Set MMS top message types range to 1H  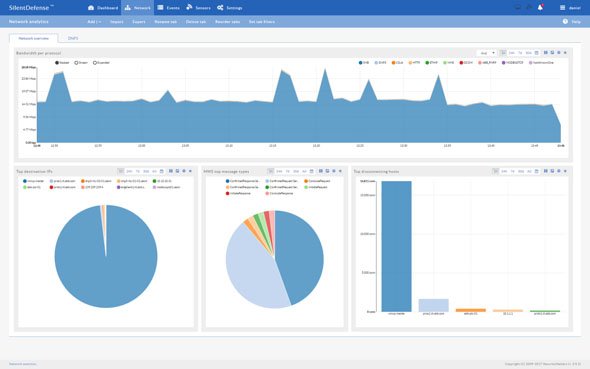(x=270, y=171)
